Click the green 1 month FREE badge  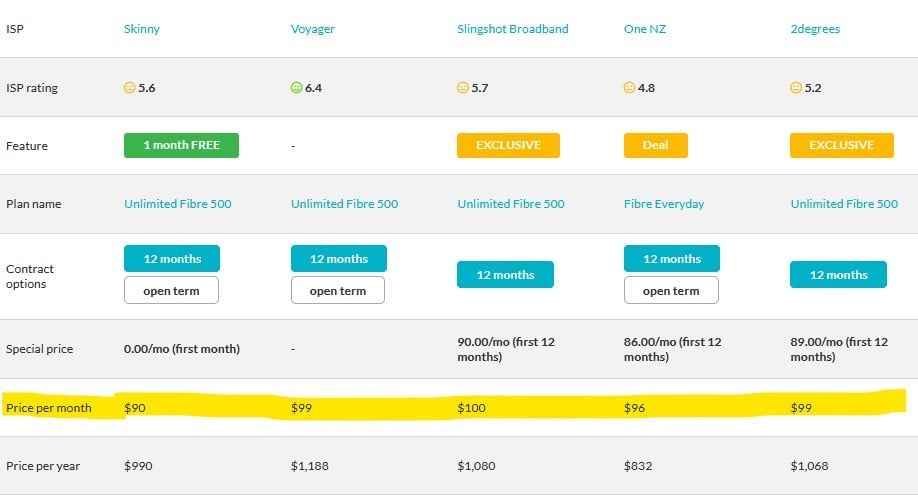pyautogui.click(x=181, y=145)
